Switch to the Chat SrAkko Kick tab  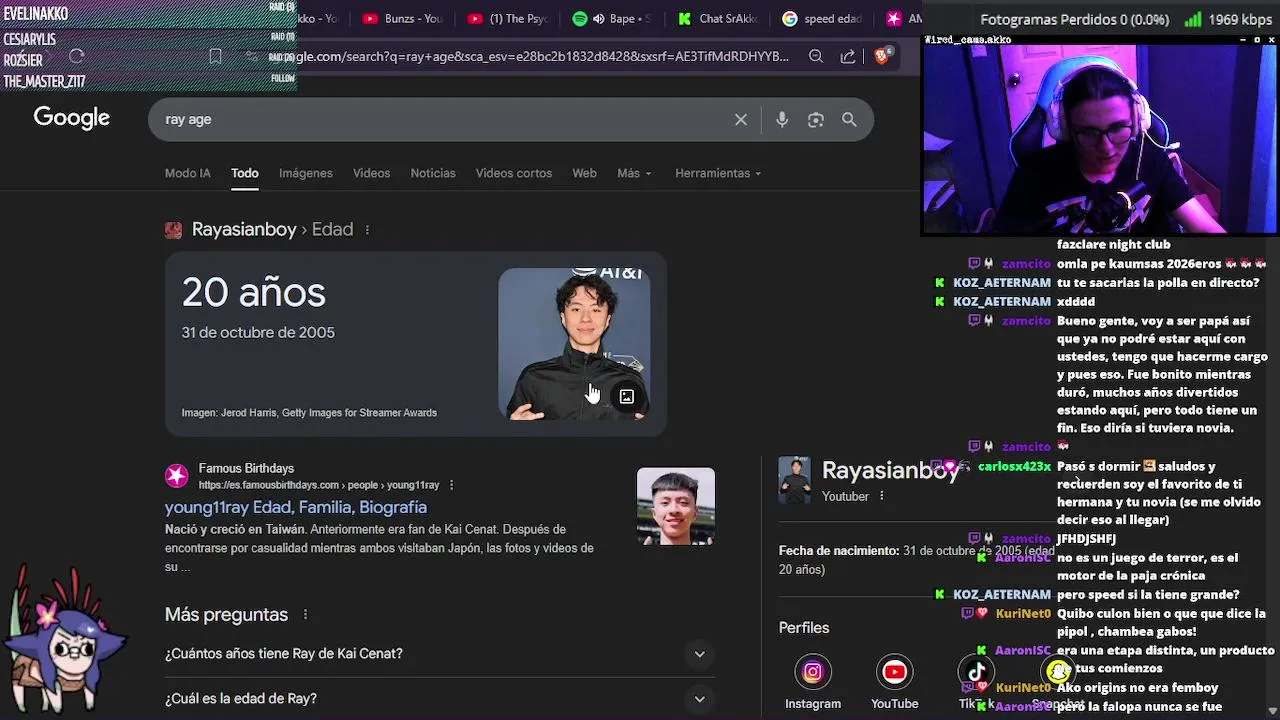(x=718, y=19)
